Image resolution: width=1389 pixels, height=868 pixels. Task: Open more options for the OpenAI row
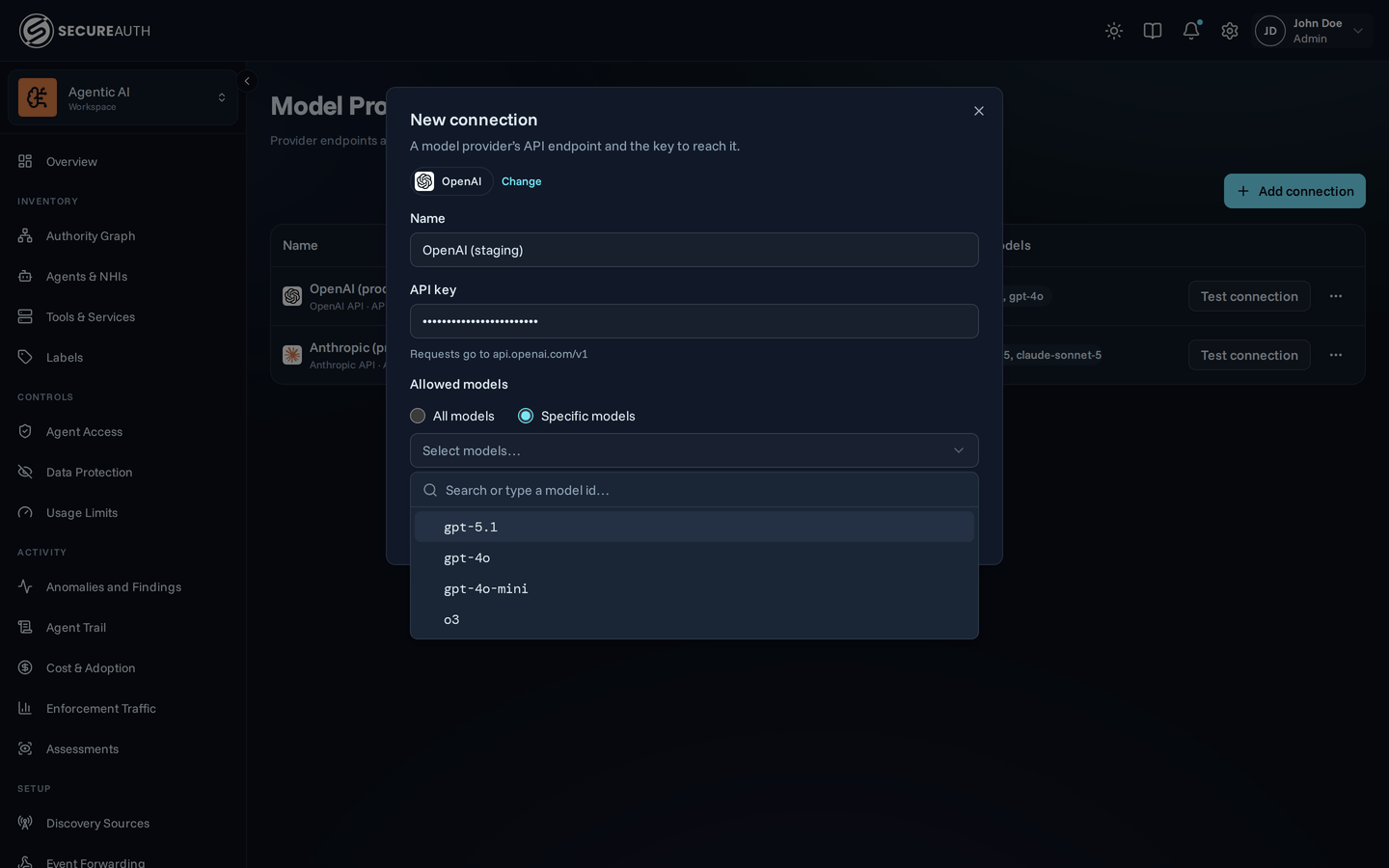(x=1336, y=296)
